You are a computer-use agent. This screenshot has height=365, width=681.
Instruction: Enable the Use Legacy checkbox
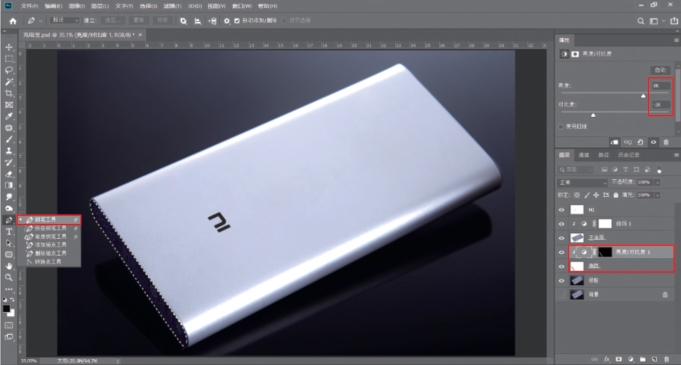pyautogui.click(x=561, y=126)
